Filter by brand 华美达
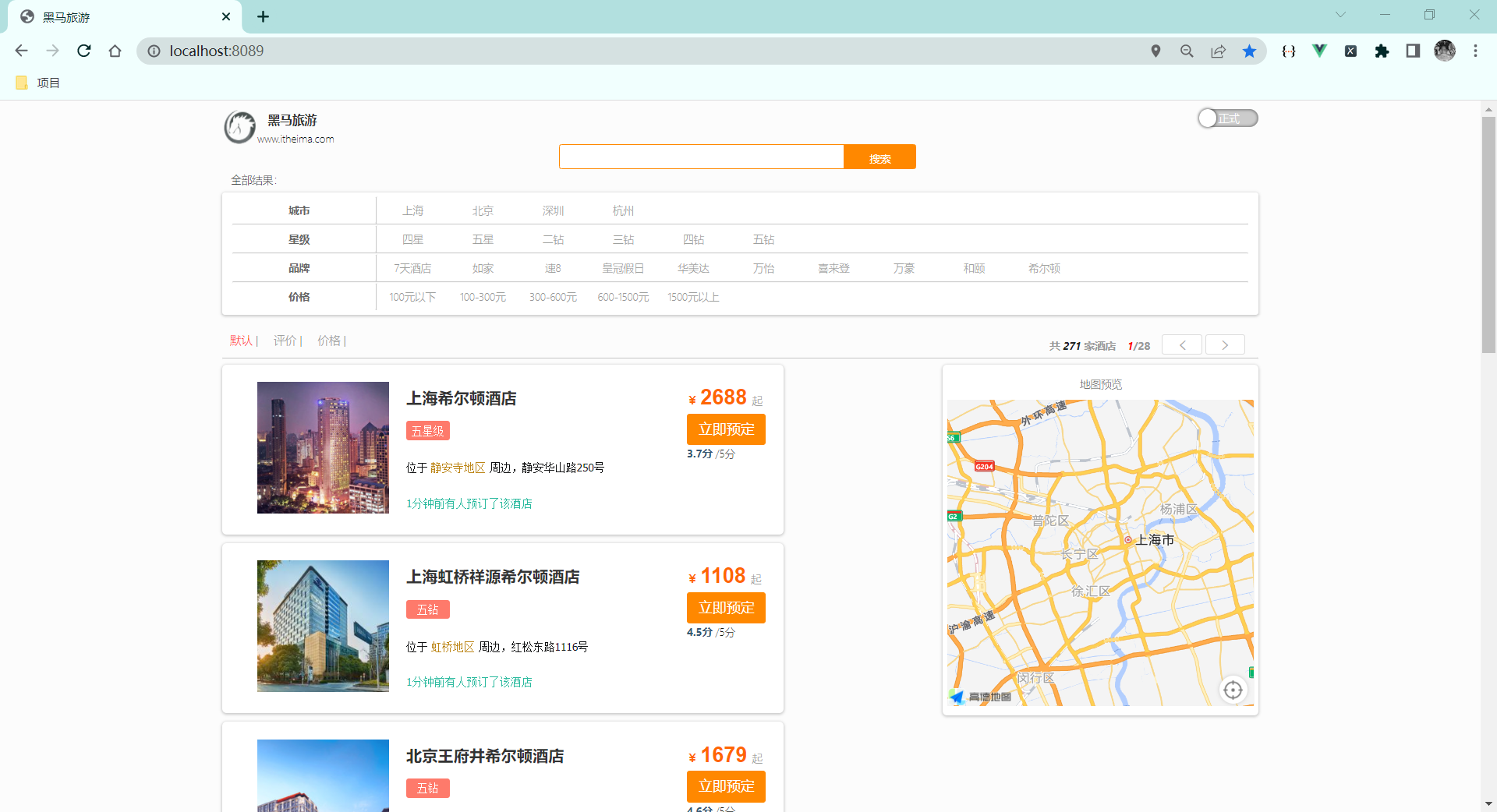This screenshot has width=1497, height=812. 694,268
